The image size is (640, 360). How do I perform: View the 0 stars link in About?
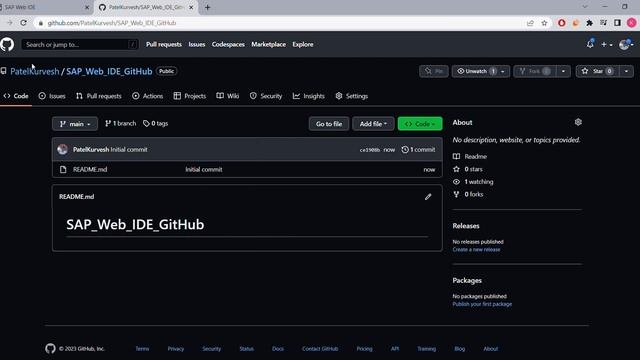pyautogui.click(x=468, y=169)
